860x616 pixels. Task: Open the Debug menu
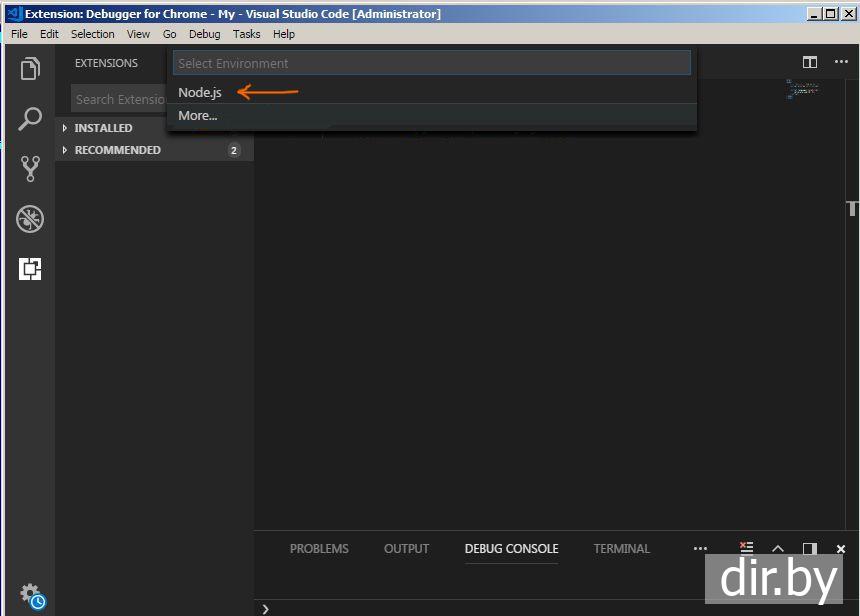point(204,34)
